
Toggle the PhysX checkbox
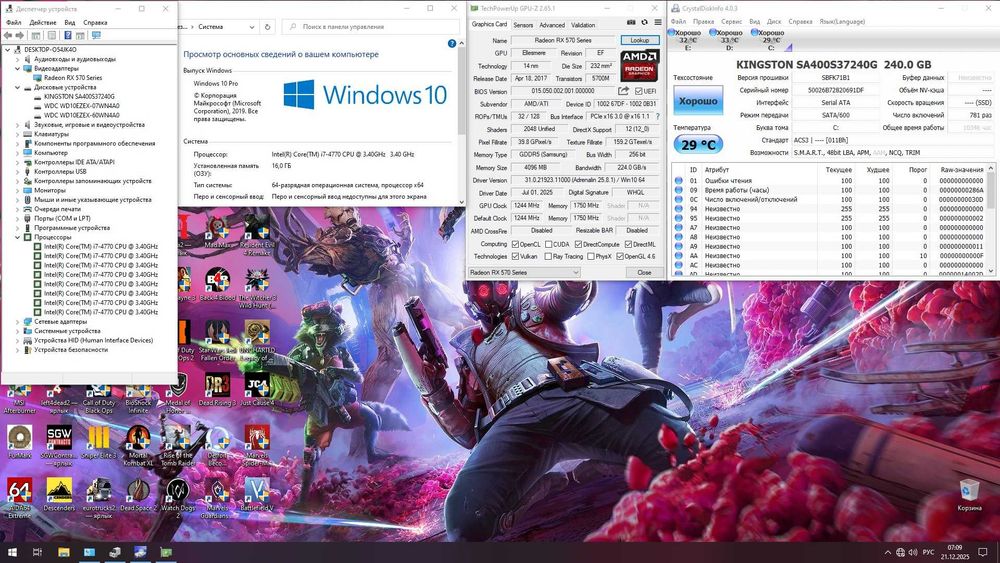[x=591, y=256]
